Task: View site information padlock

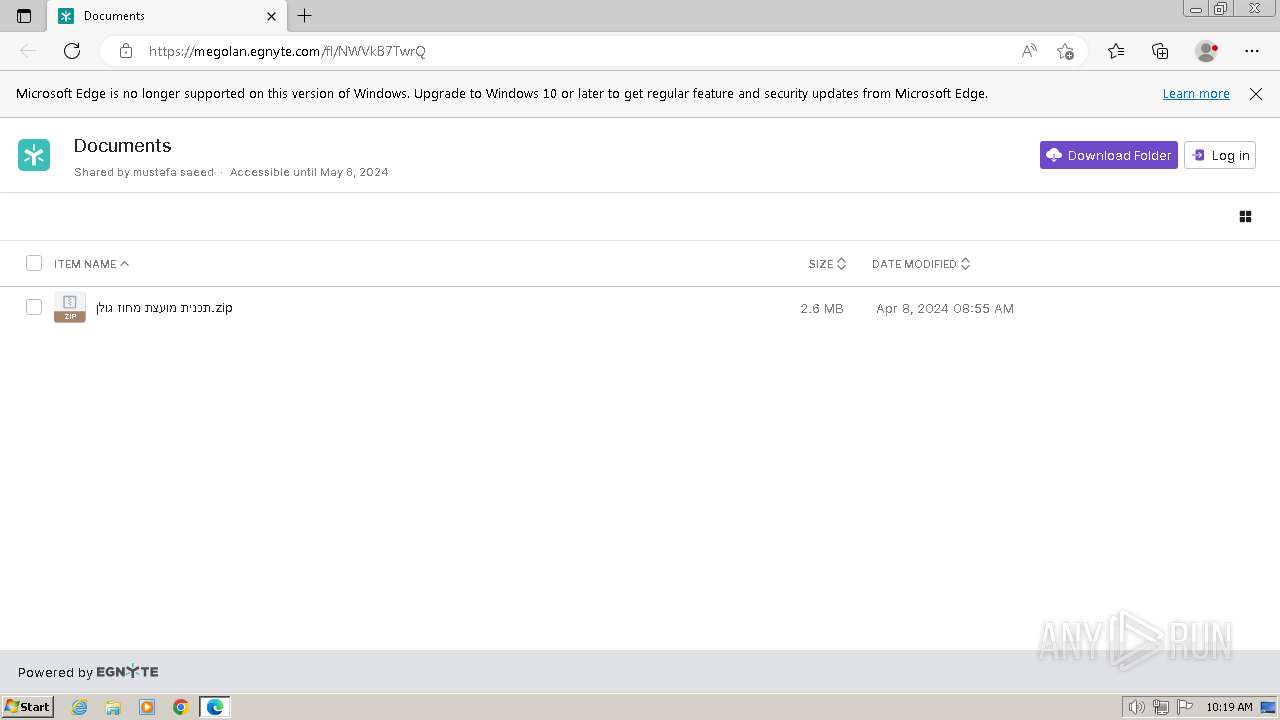Action: coord(126,51)
